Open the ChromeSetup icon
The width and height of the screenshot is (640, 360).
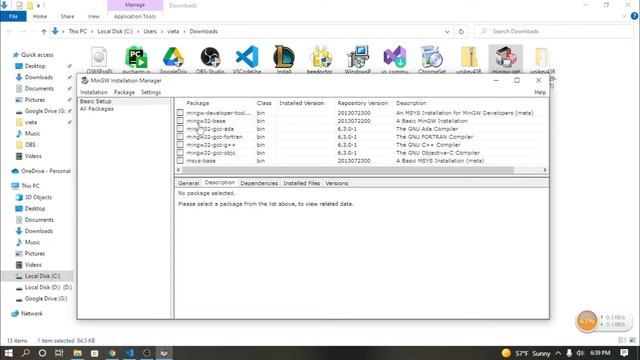click(x=431, y=57)
